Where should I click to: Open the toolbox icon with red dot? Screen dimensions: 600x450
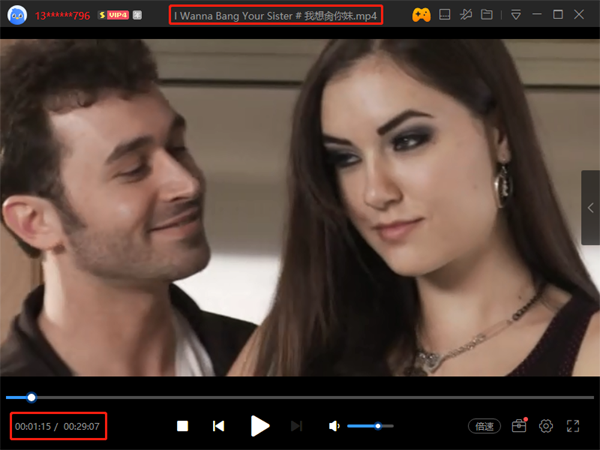(x=518, y=426)
